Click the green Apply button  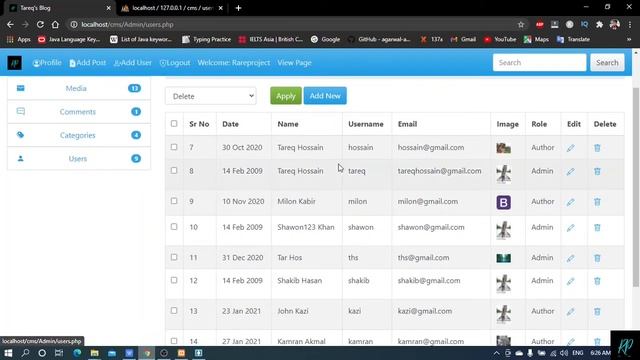click(x=286, y=96)
